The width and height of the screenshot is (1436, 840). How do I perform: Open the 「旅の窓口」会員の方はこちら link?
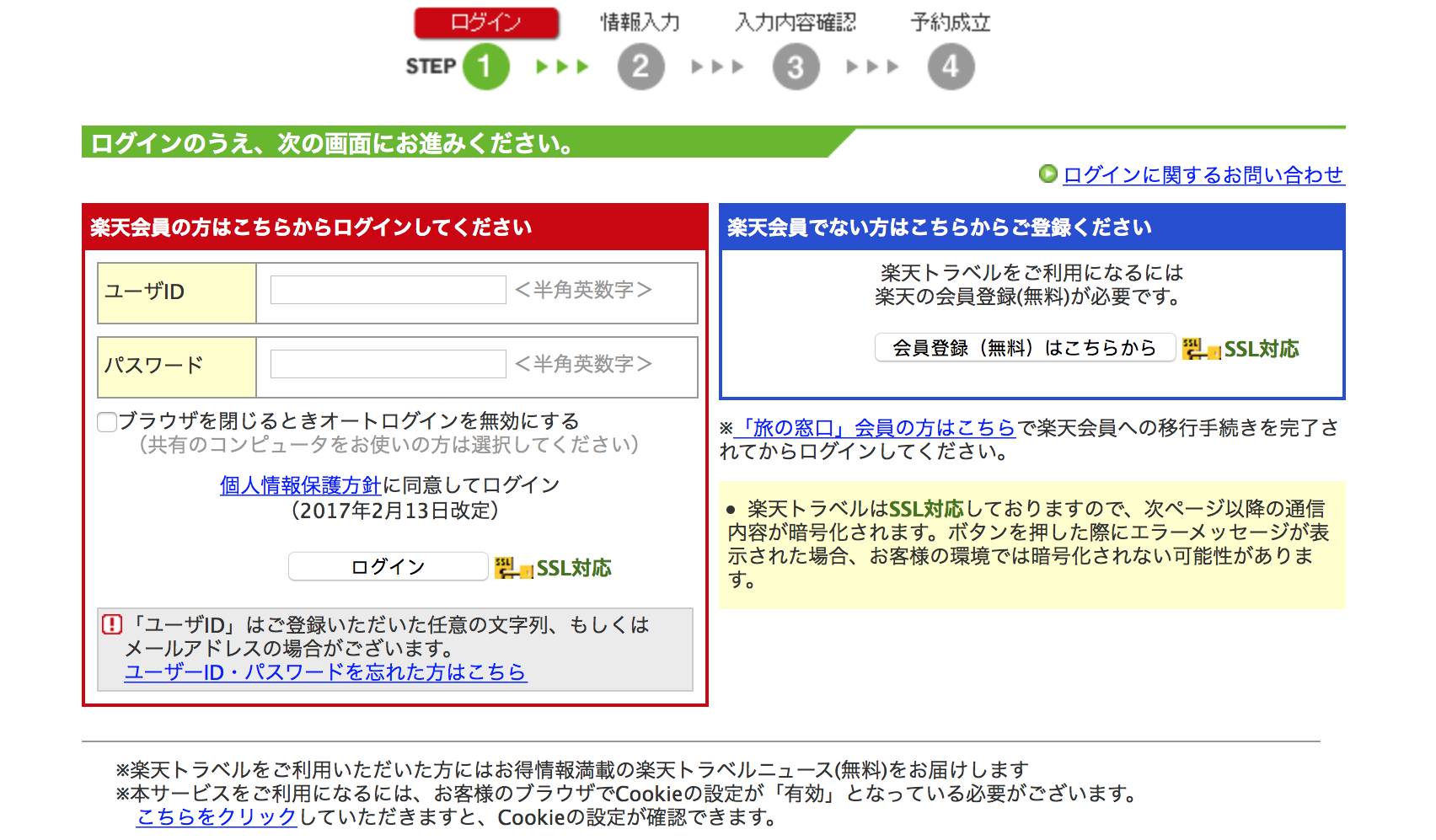pyautogui.click(x=875, y=428)
